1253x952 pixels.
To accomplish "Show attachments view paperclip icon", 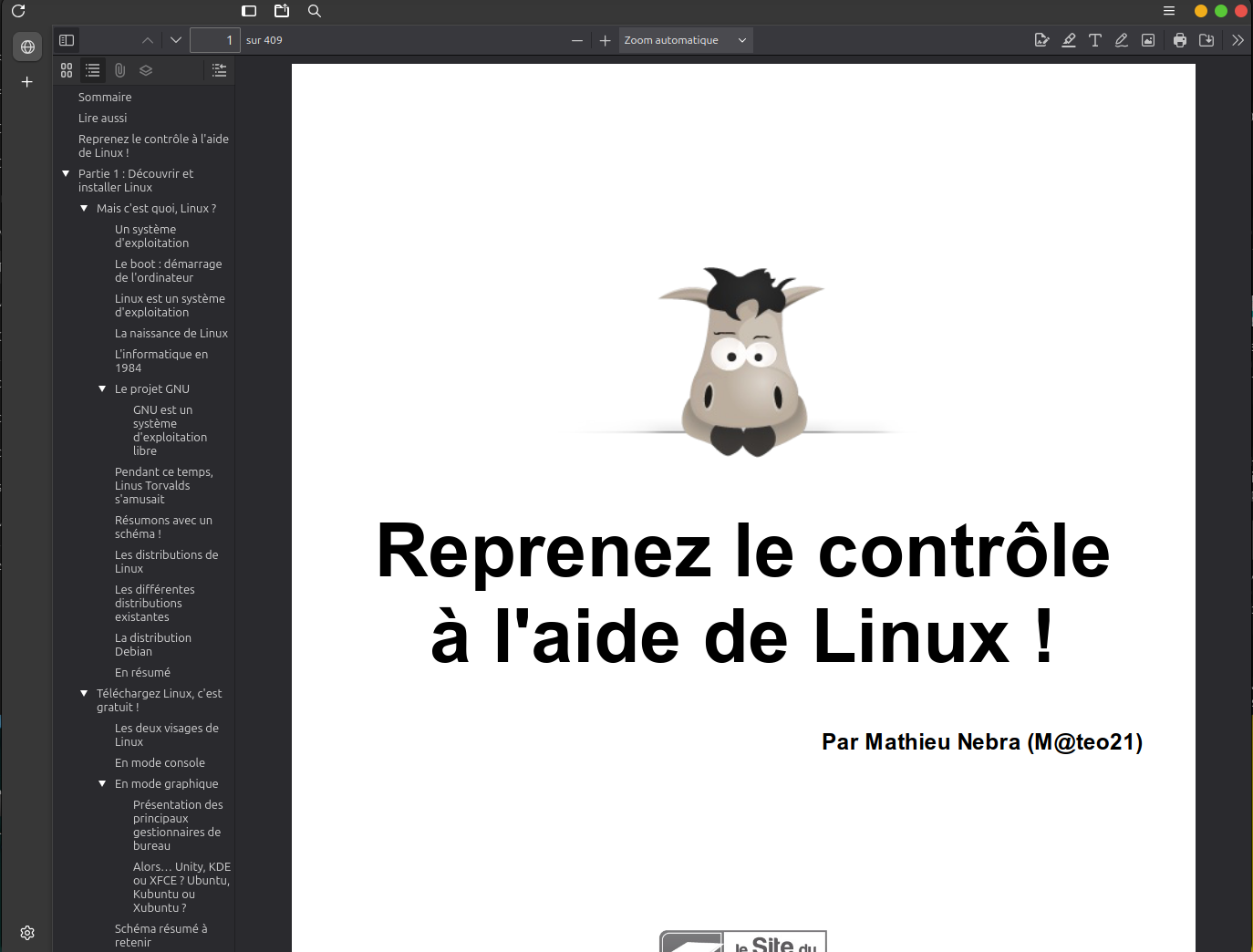I will (x=119, y=70).
